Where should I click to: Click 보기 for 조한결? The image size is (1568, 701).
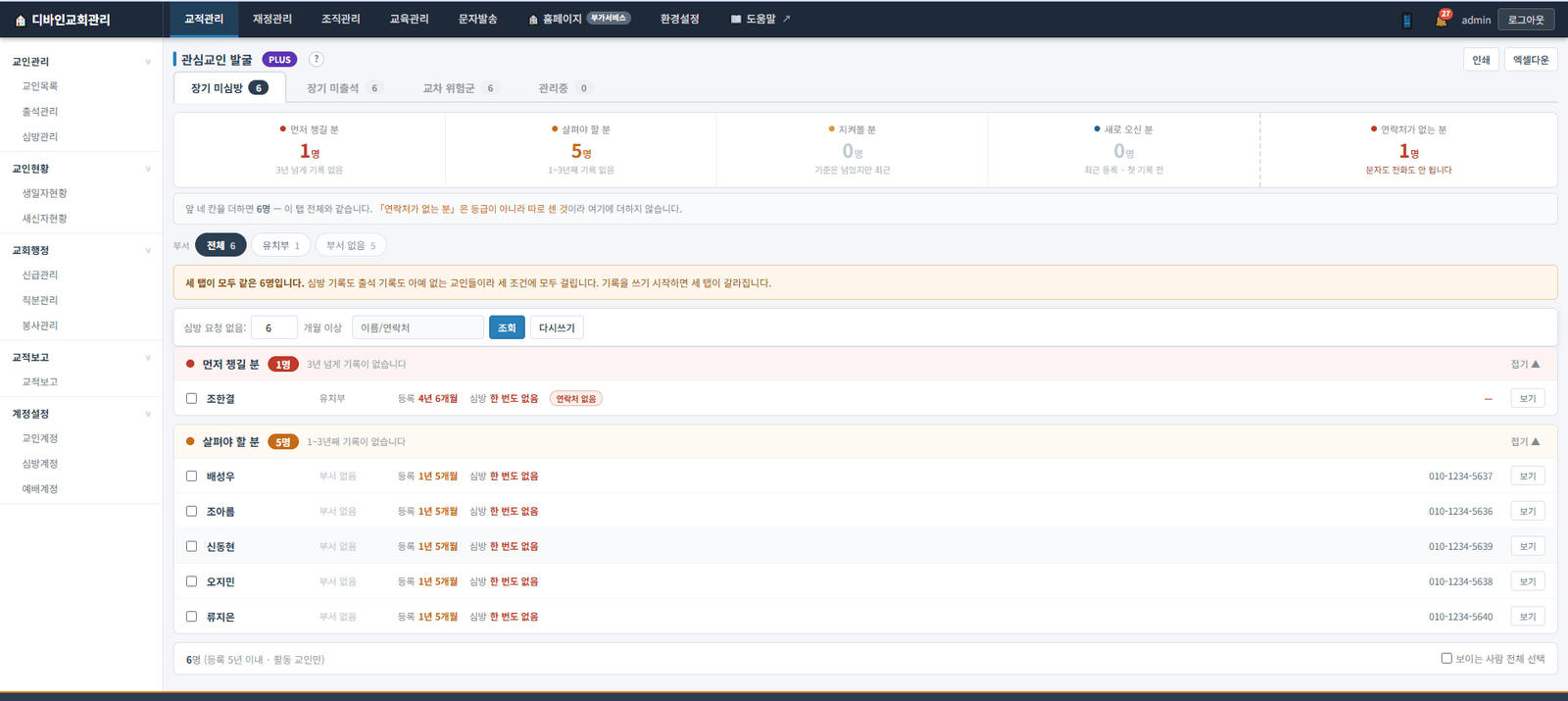click(1528, 399)
